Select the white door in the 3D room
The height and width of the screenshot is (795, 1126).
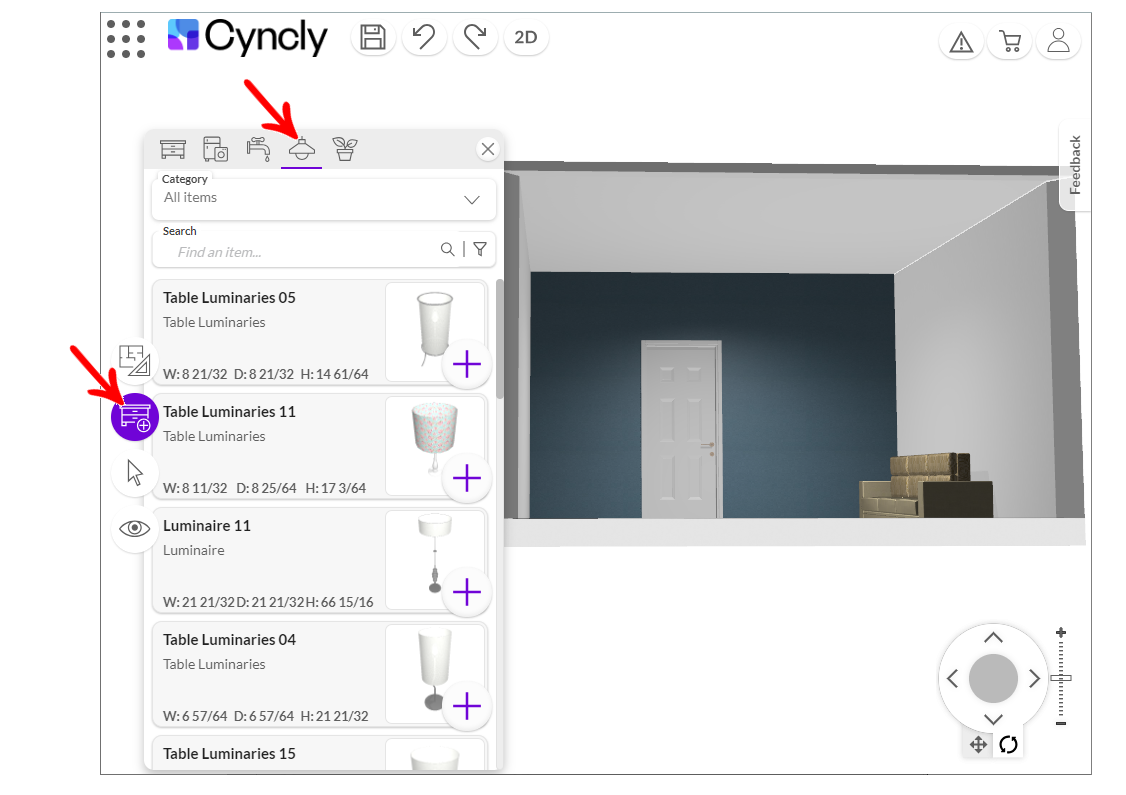point(681,429)
